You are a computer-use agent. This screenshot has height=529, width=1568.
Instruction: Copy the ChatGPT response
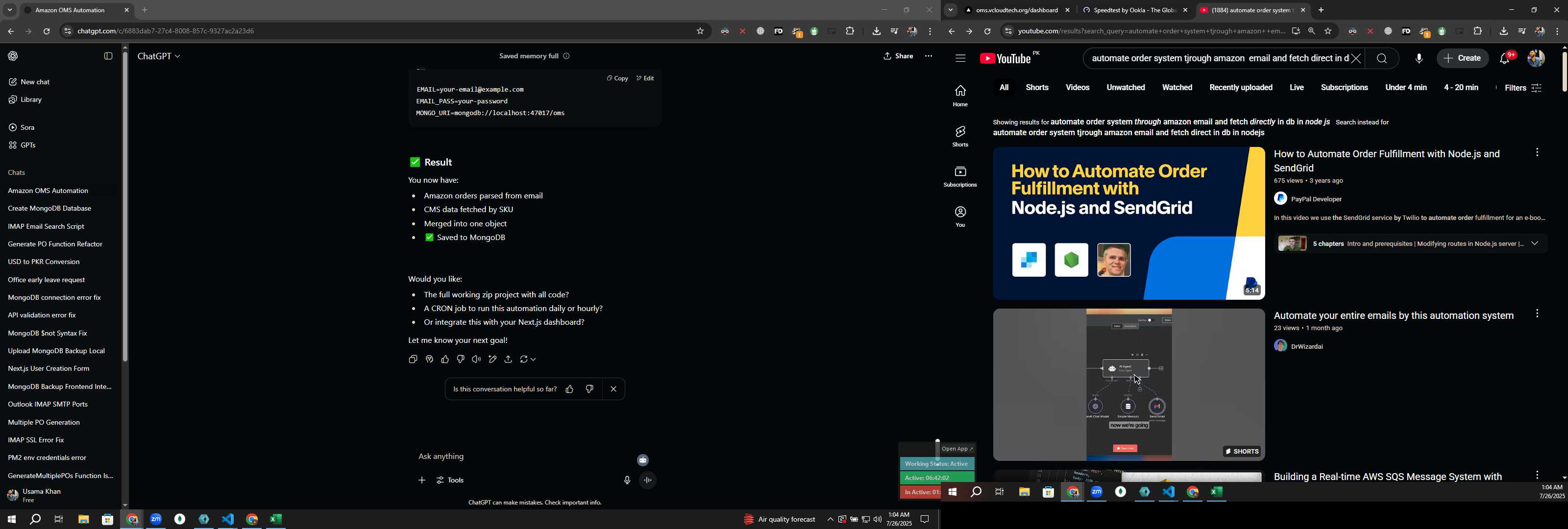pos(413,360)
